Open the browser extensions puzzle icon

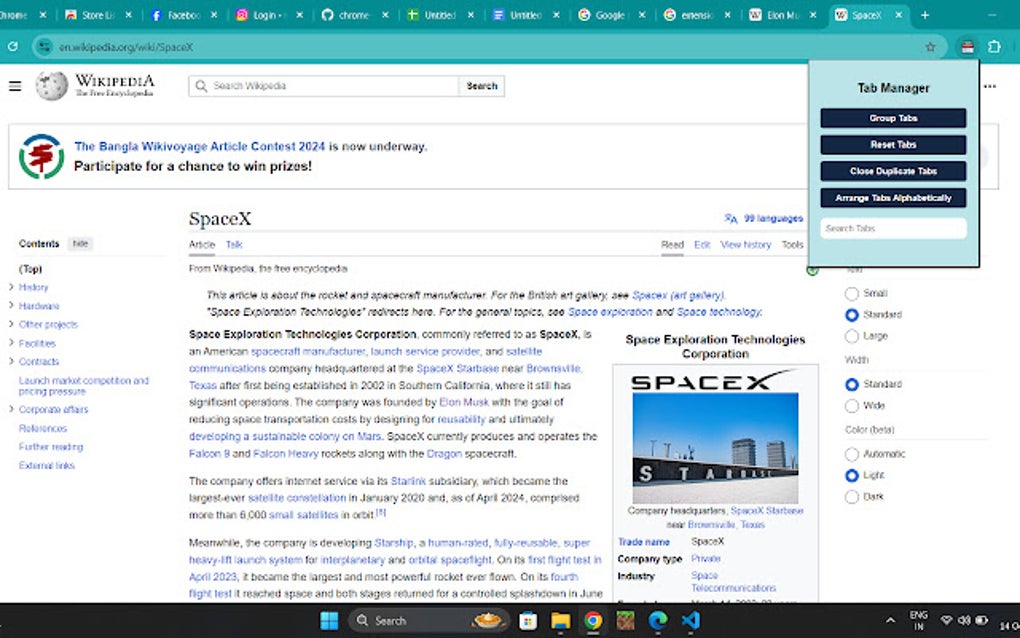click(x=993, y=46)
